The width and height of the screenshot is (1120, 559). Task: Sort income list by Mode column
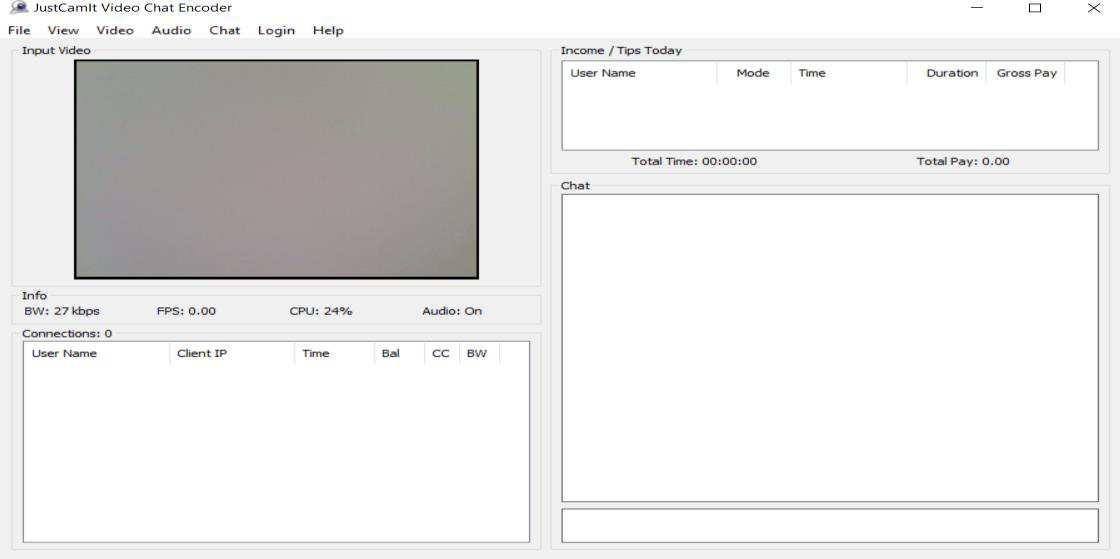753,73
